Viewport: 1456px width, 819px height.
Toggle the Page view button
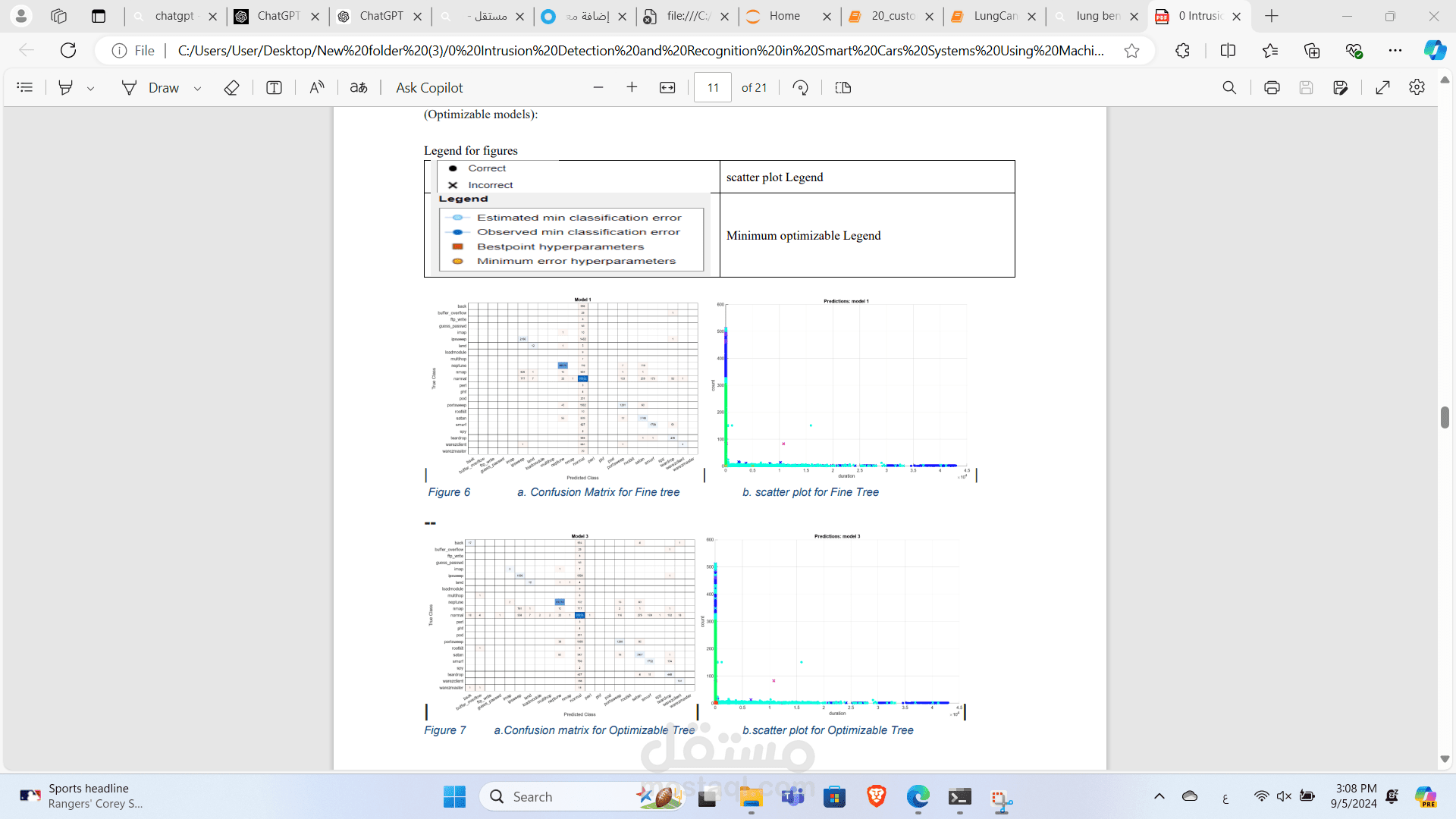pyautogui.click(x=843, y=88)
